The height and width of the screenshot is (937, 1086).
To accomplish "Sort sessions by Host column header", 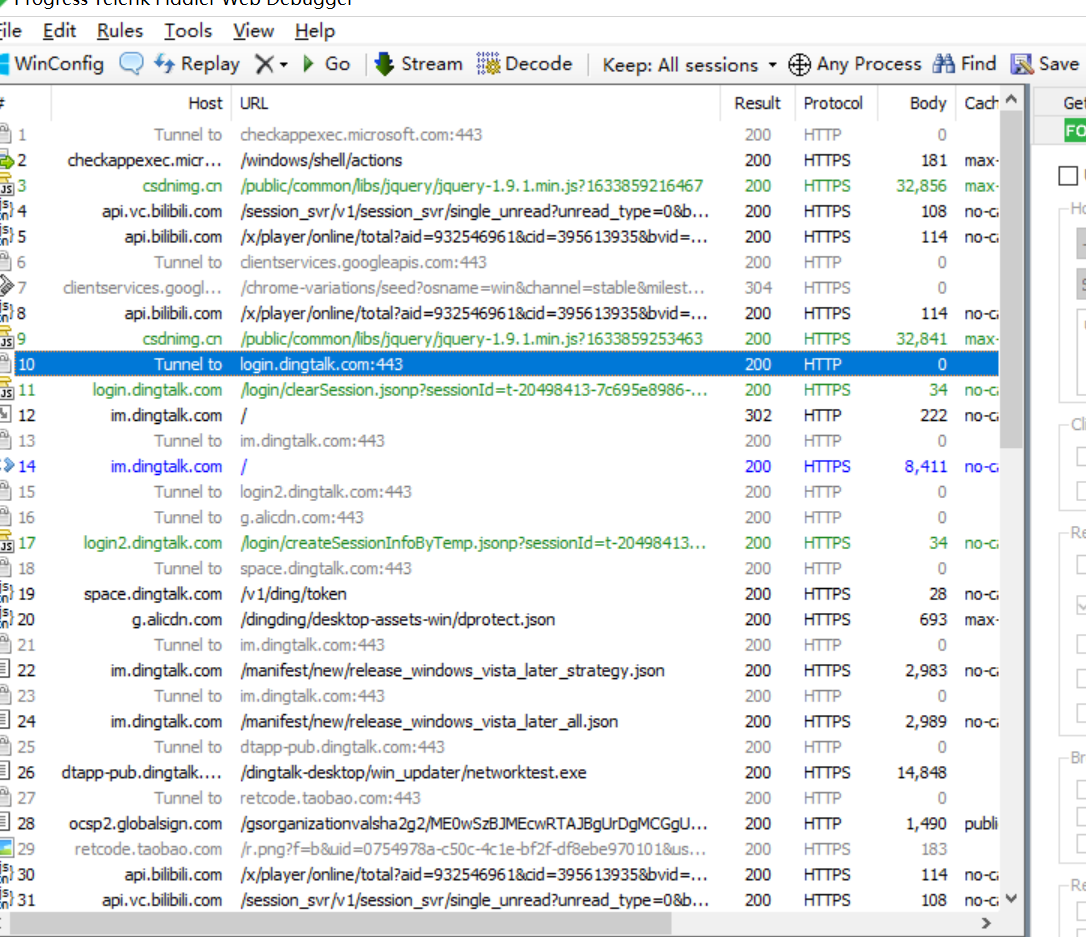I will click(141, 103).
